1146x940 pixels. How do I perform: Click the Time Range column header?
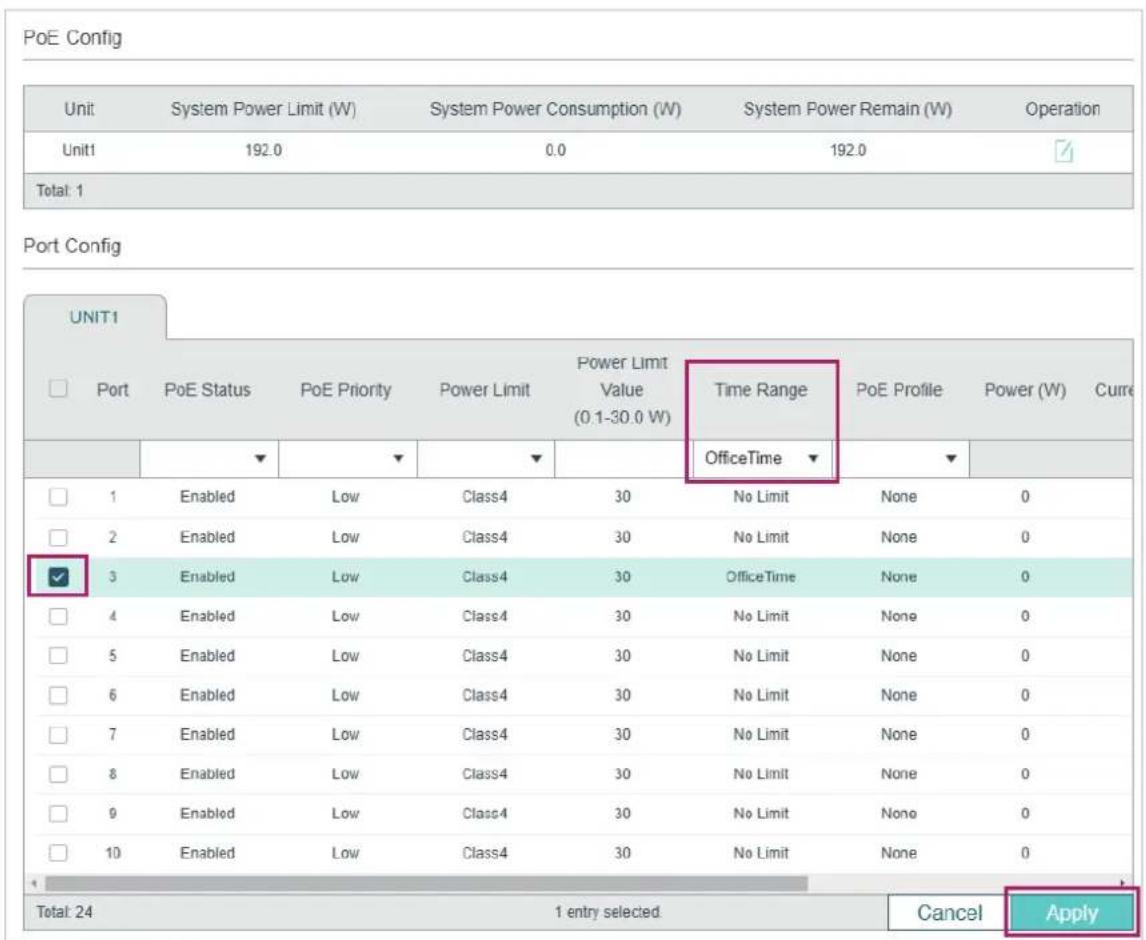point(761,390)
